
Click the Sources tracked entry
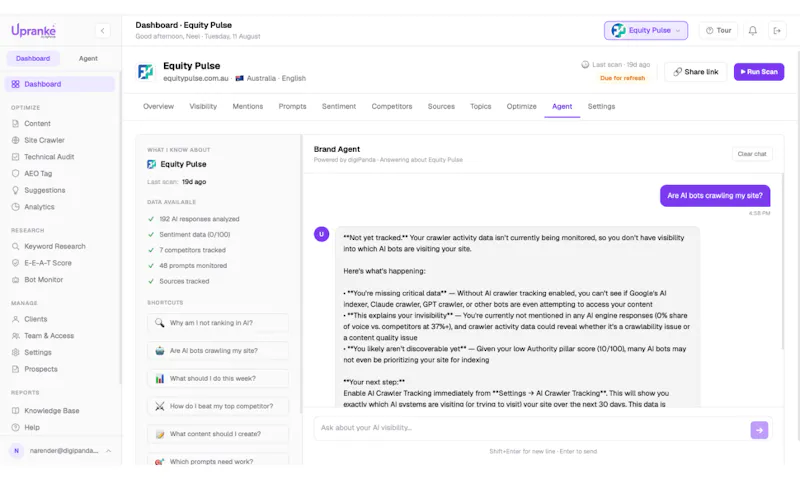coord(184,281)
